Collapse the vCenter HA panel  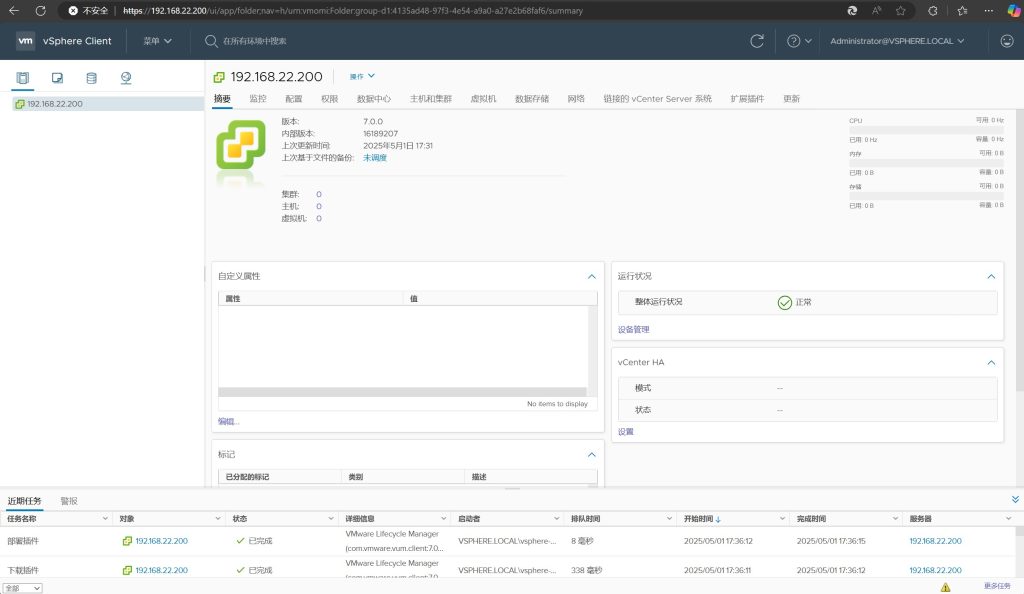tap(991, 363)
